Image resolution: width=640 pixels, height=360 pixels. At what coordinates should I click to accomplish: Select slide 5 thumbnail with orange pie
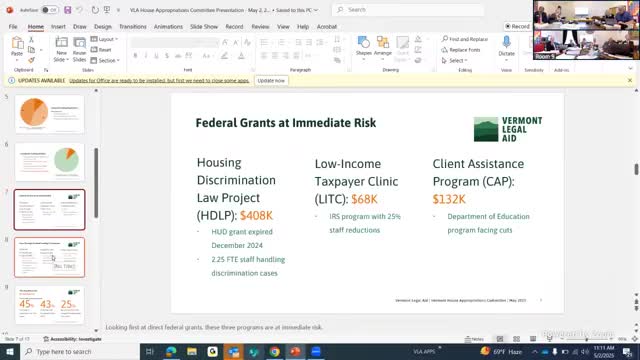pos(49,114)
